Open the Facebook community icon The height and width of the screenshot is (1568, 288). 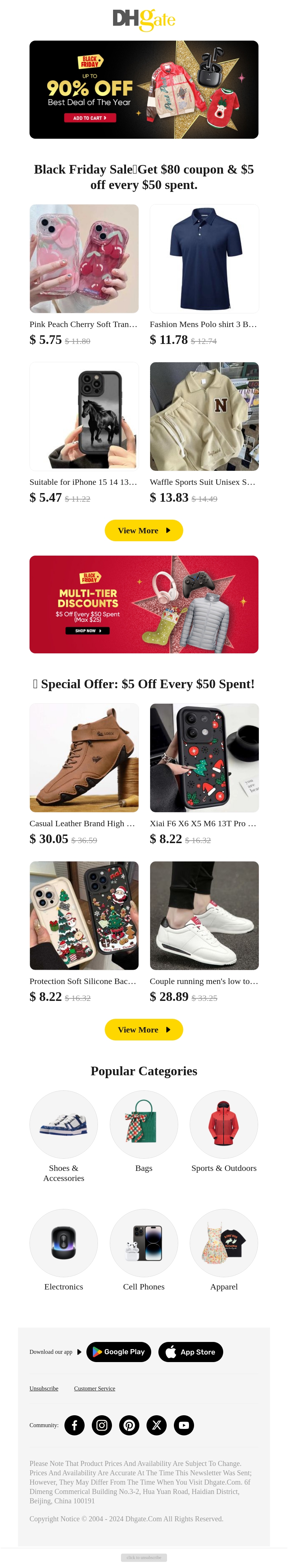[x=75, y=1425]
